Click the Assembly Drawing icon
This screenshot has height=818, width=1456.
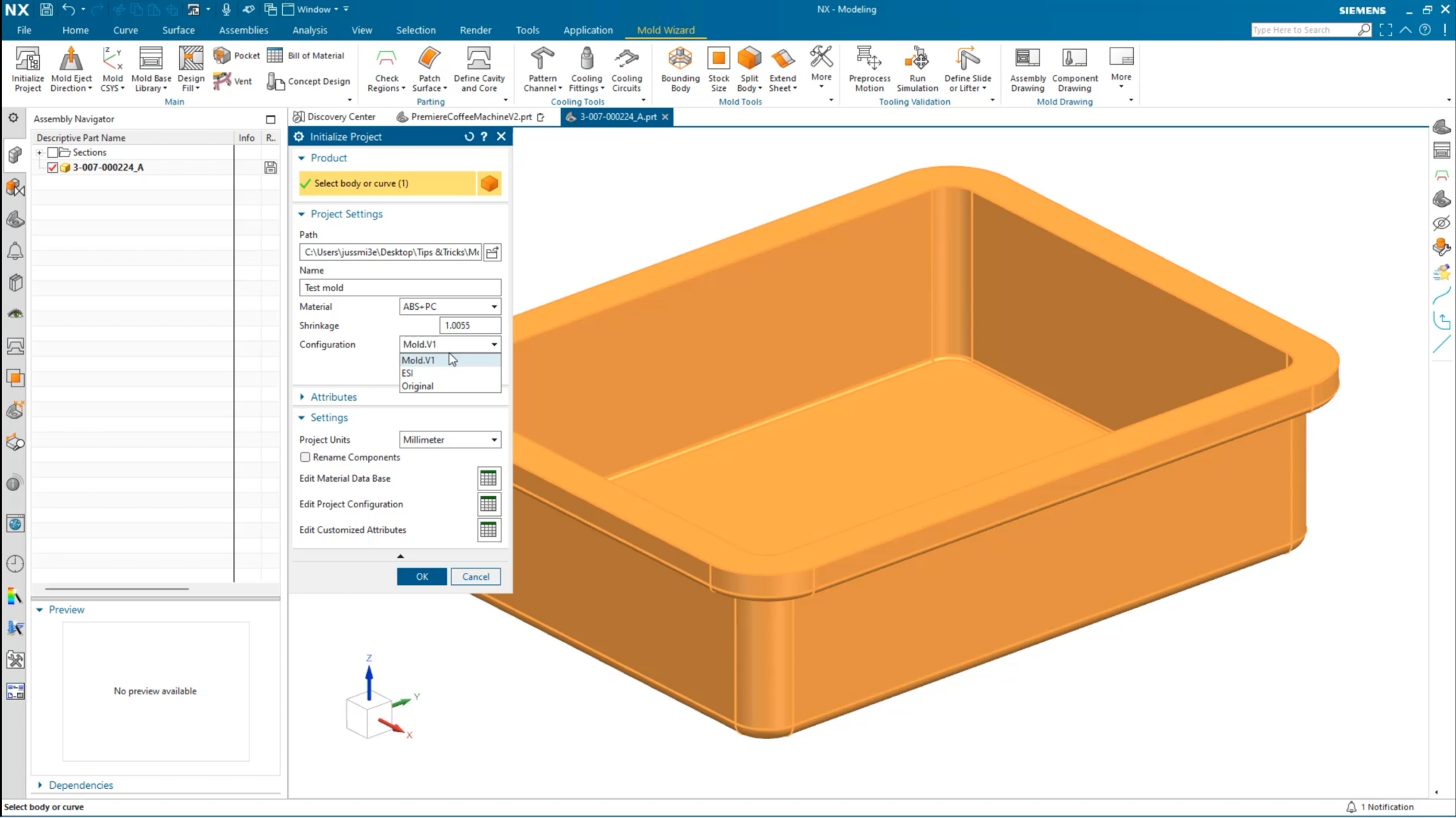click(1027, 68)
